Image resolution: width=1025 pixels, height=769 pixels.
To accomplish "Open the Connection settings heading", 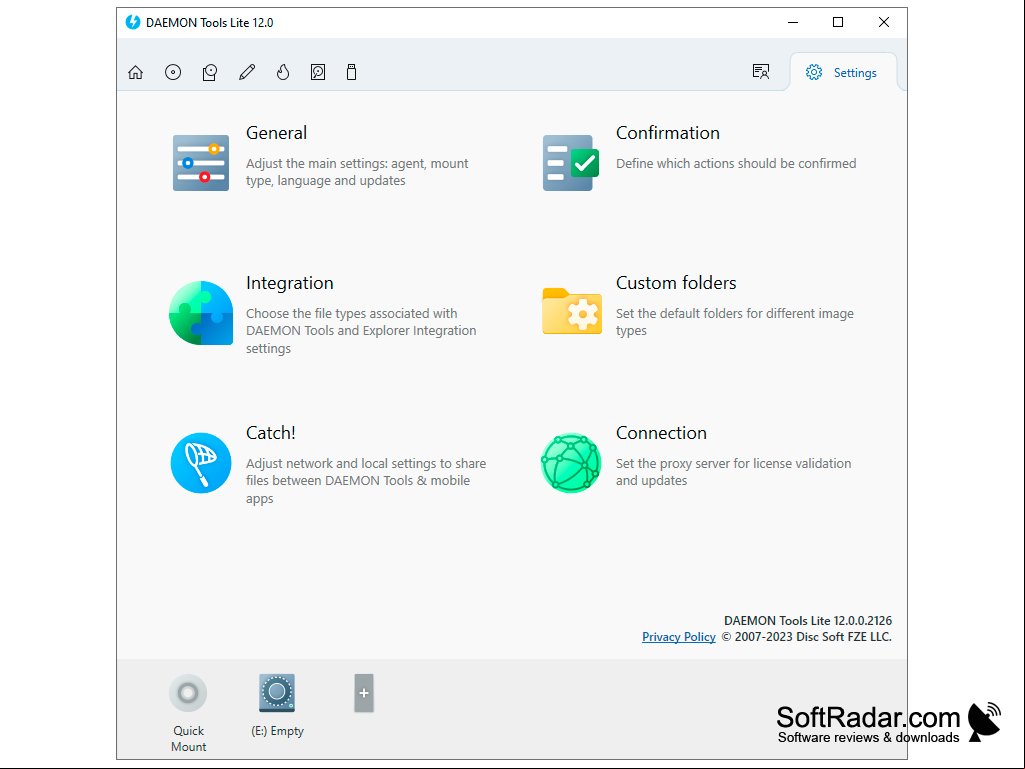I will (x=661, y=433).
